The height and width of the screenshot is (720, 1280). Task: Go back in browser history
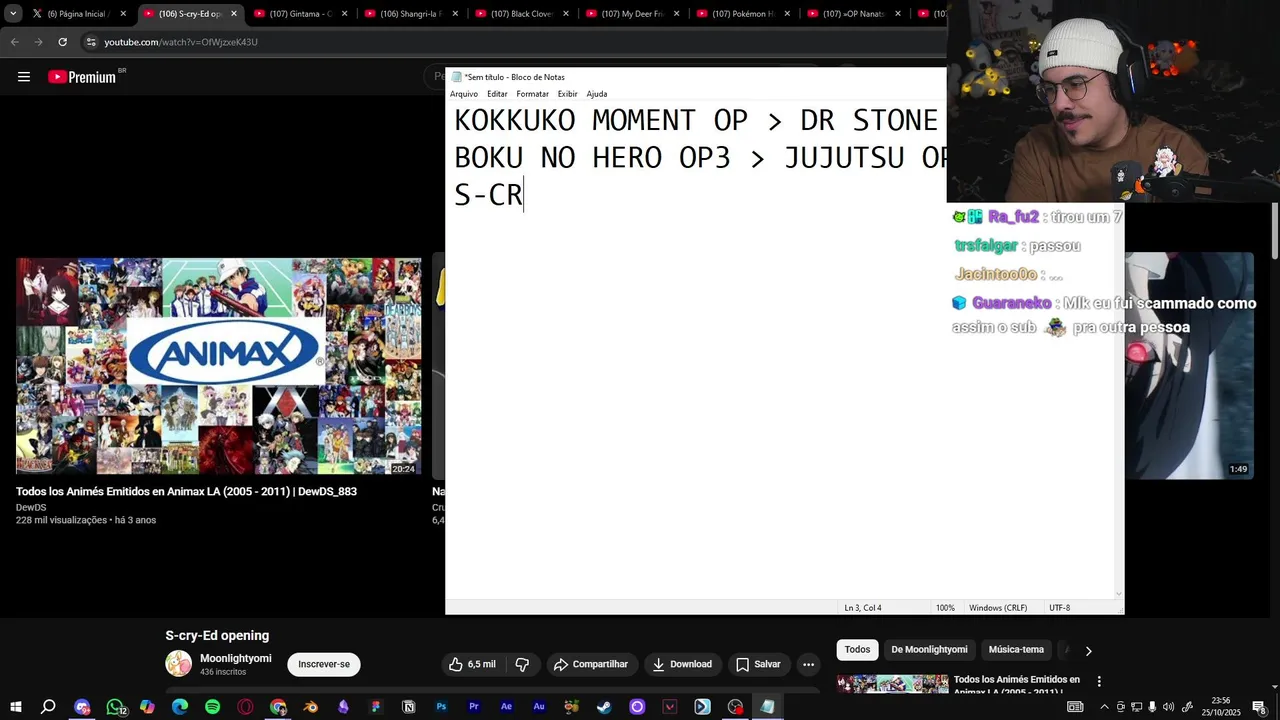pos(14,42)
